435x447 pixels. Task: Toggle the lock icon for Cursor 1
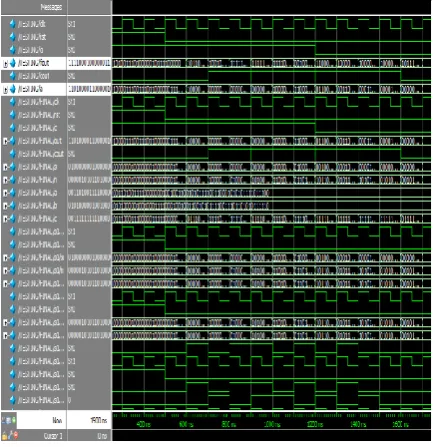point(4,435)
